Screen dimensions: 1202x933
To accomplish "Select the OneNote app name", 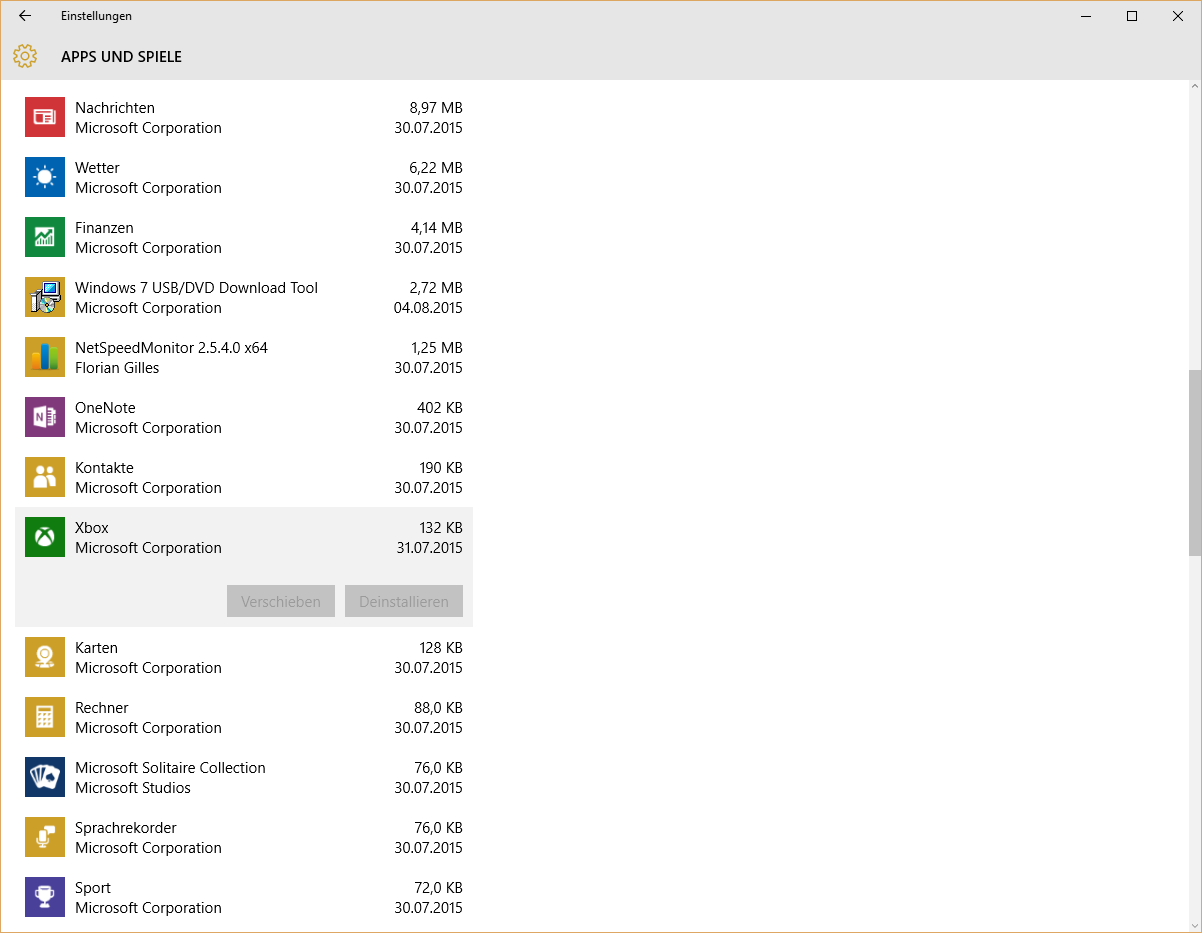I will click(105, 408).
